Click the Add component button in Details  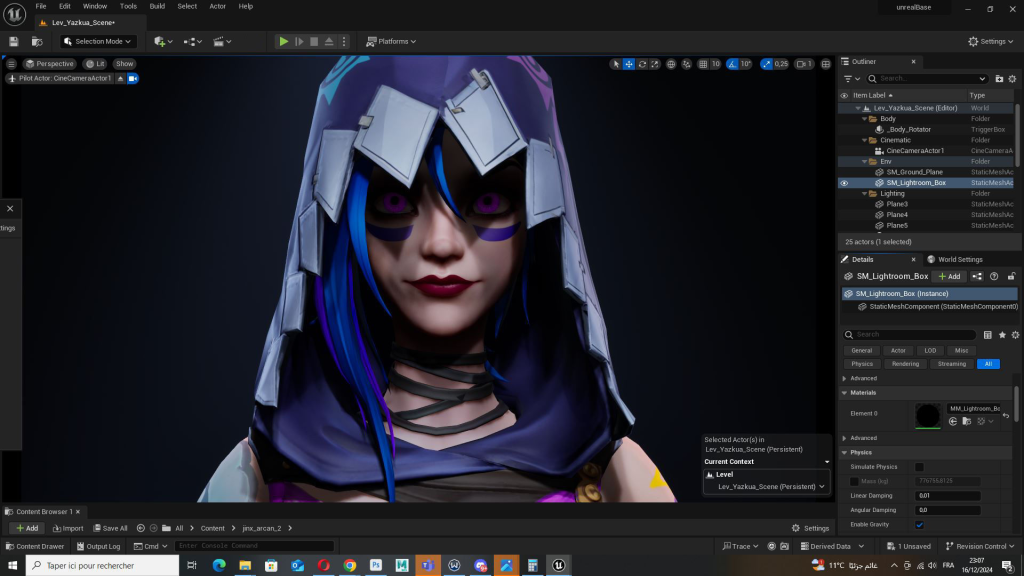tap(950, 276)
